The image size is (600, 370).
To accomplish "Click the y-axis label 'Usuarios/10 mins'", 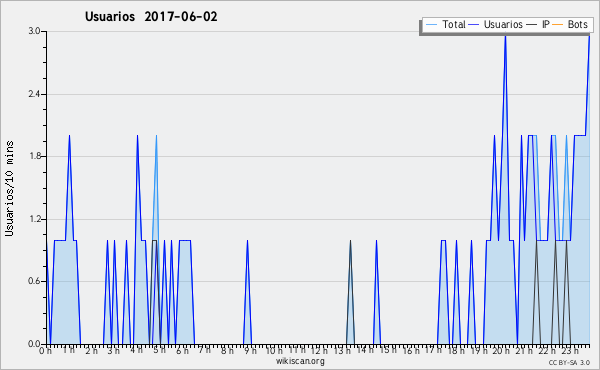I will click(x=9, y=189).
